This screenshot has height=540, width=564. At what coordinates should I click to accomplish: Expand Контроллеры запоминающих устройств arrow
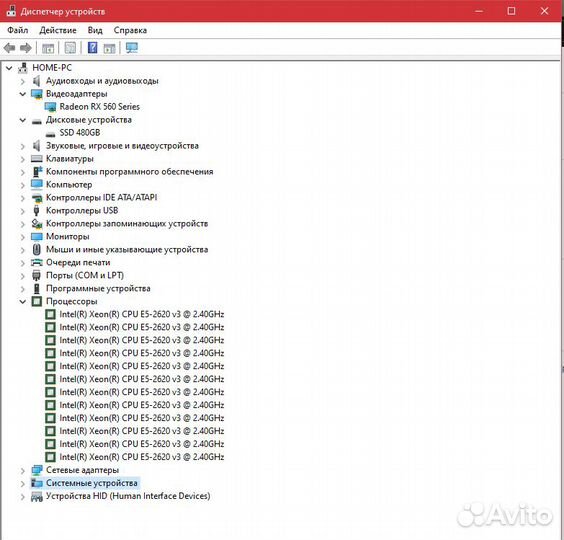23,224
